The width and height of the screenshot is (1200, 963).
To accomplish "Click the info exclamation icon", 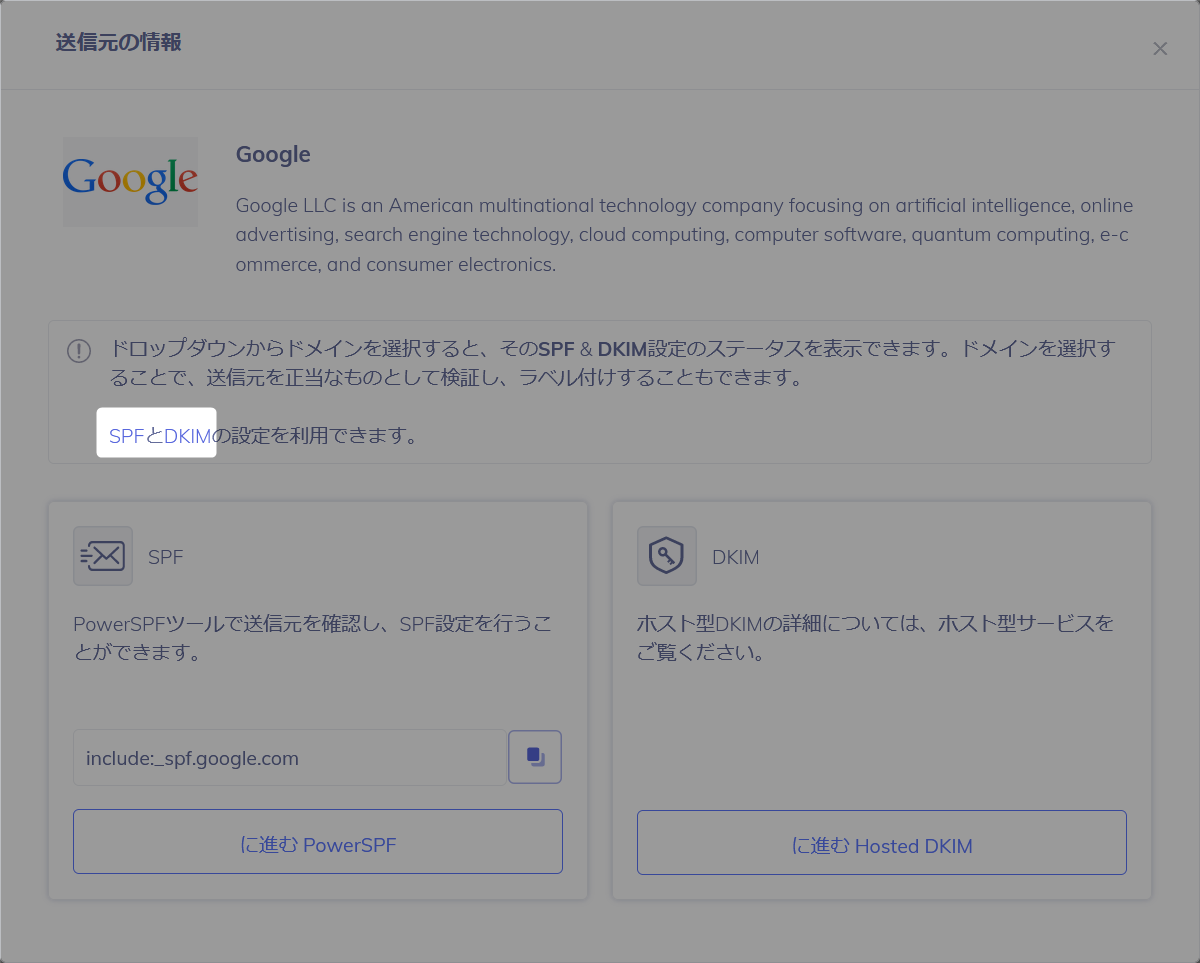I will 79,351.
